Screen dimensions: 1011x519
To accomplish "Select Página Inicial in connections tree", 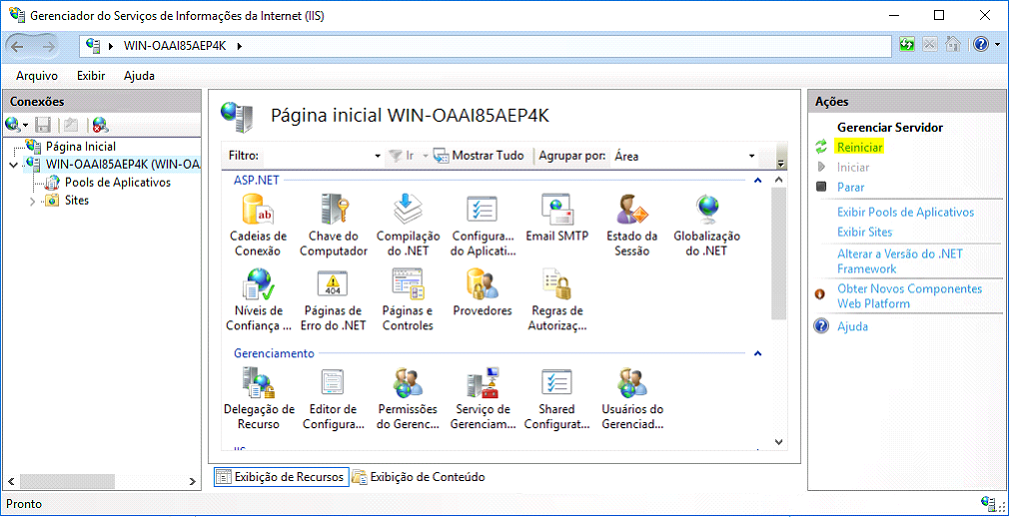I will point(81,146).
